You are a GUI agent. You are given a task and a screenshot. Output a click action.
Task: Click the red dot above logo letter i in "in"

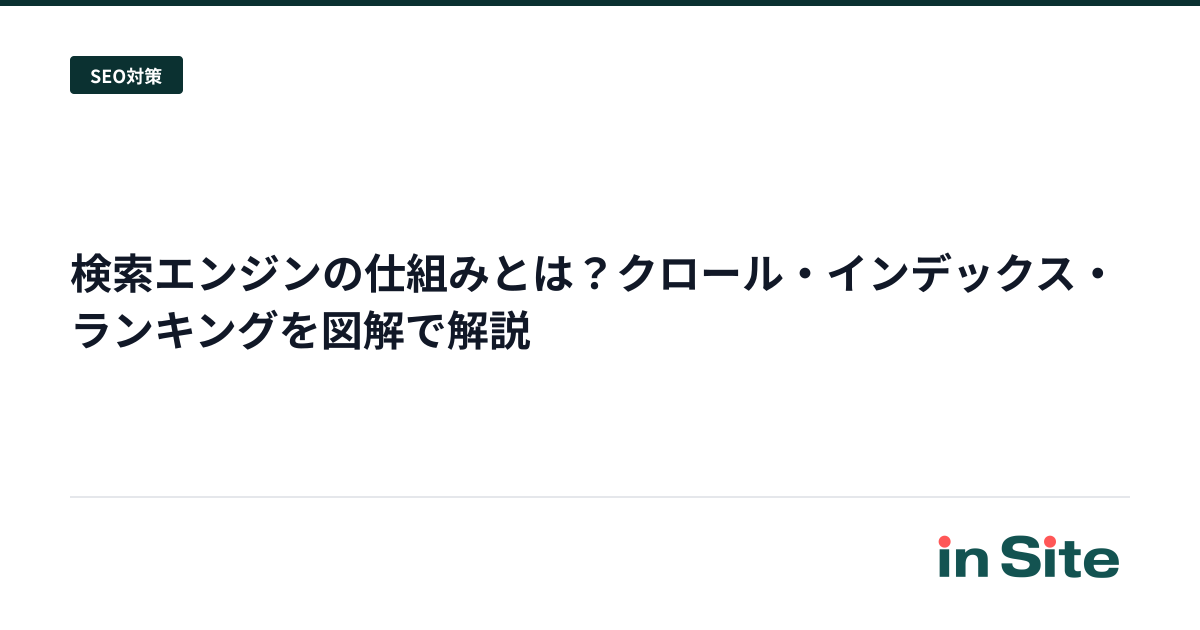tap(944, 541)
